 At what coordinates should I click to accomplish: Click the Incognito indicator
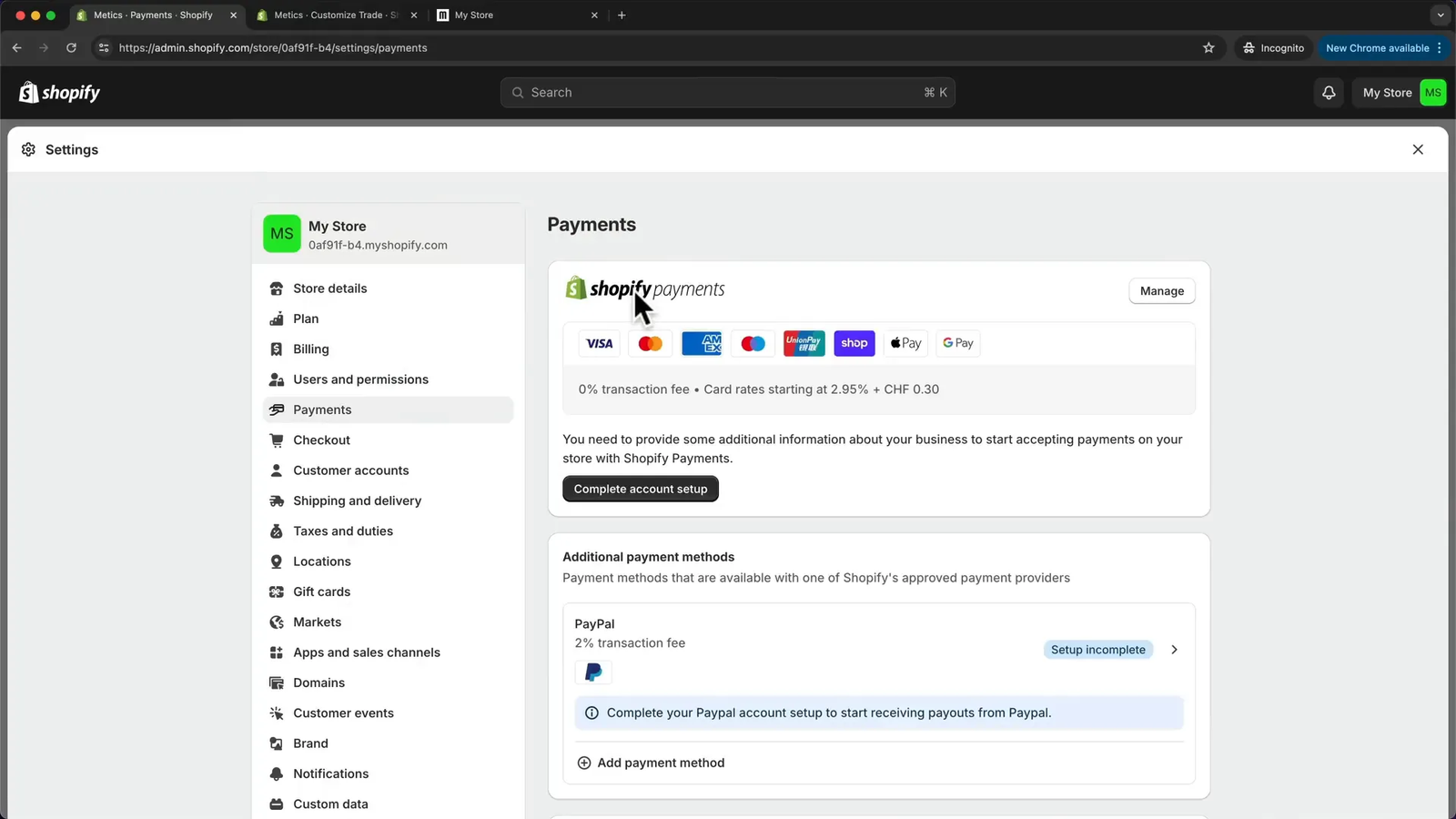1274,48
